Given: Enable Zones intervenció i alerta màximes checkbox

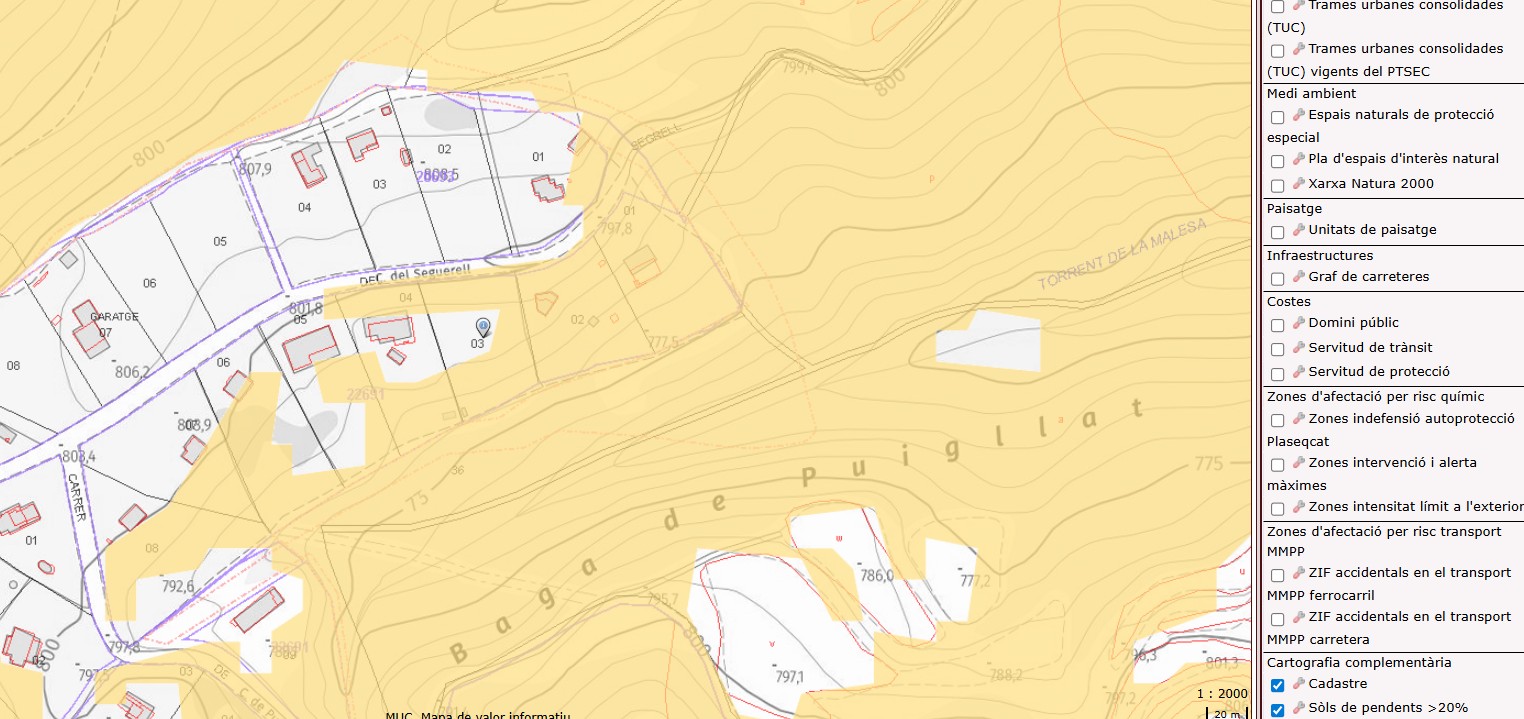Looking at the screenshot, I should tap(1277, 465).
